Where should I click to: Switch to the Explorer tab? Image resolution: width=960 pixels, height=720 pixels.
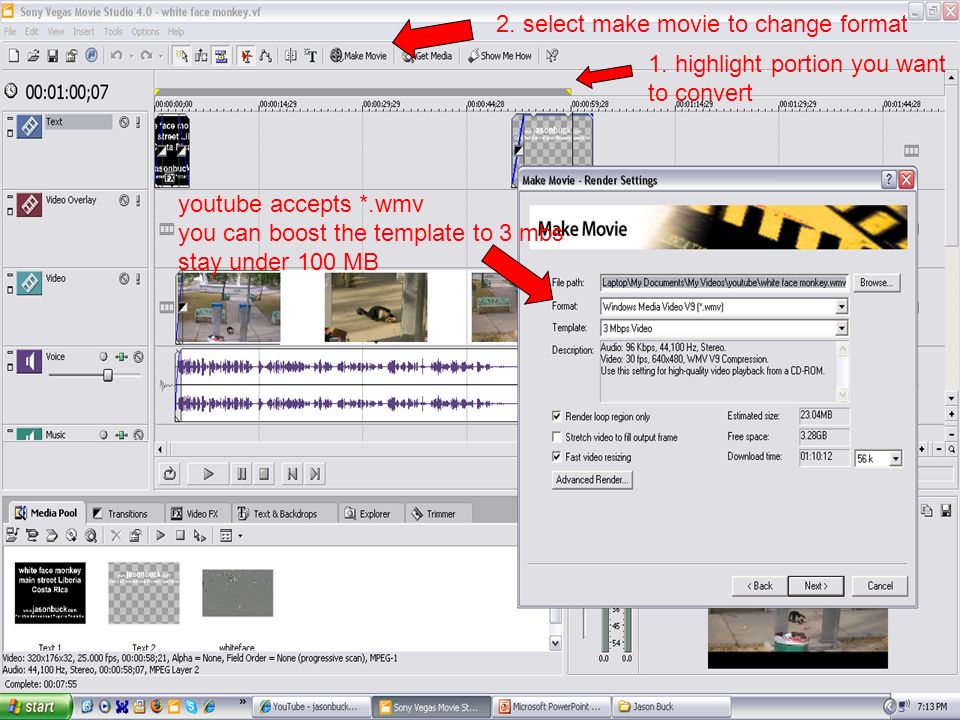[x=370, y=514]
